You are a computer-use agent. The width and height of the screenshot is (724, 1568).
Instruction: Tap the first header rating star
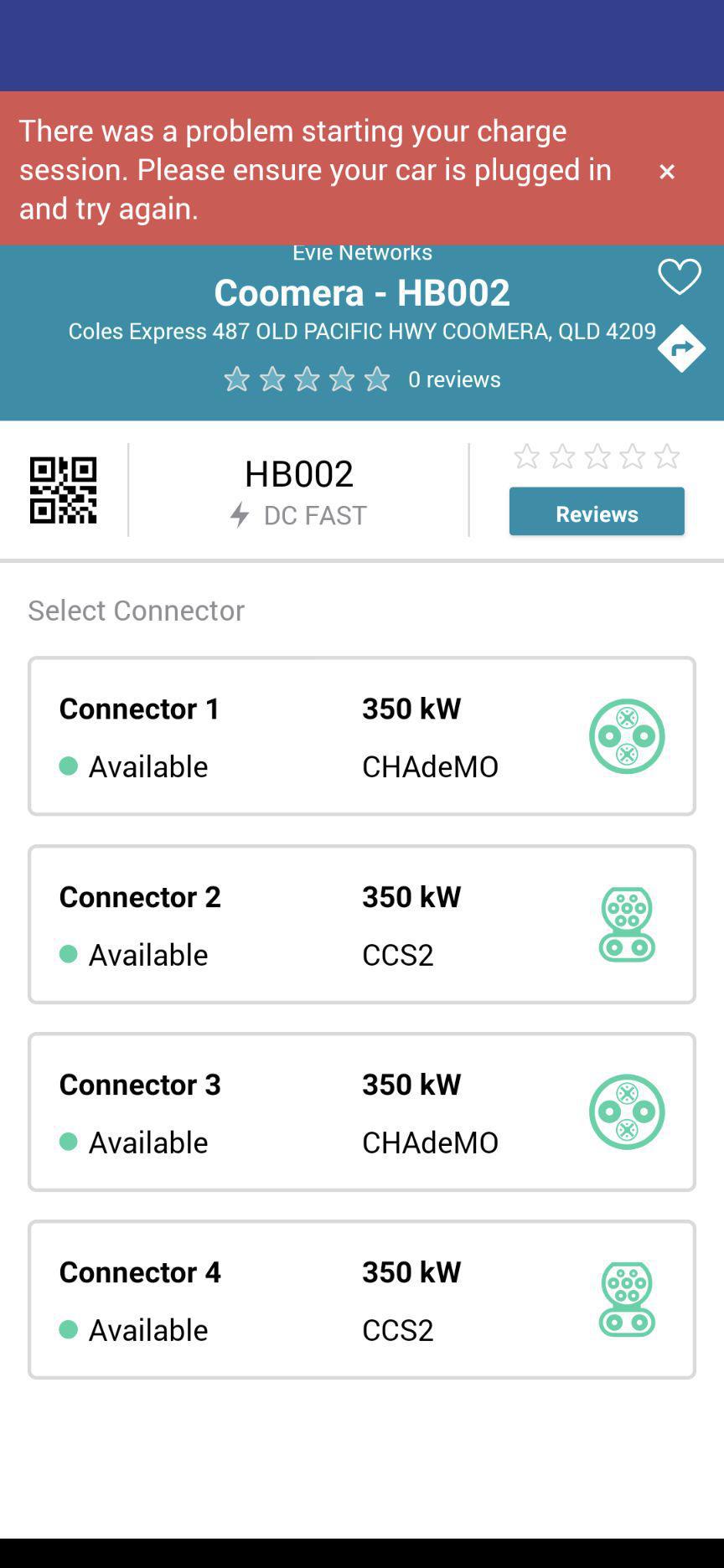click(237, 379)
